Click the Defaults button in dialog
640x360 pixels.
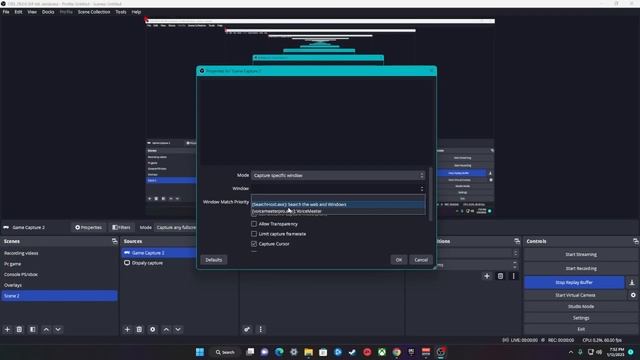coord(213,260)
